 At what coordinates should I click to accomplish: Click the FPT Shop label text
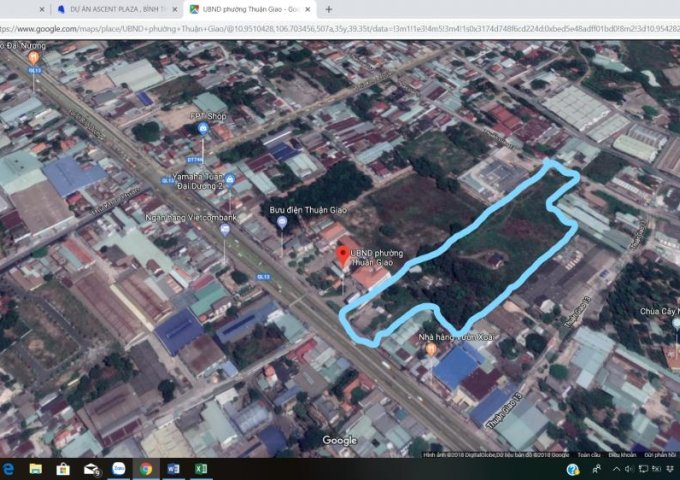pos(208,116)
